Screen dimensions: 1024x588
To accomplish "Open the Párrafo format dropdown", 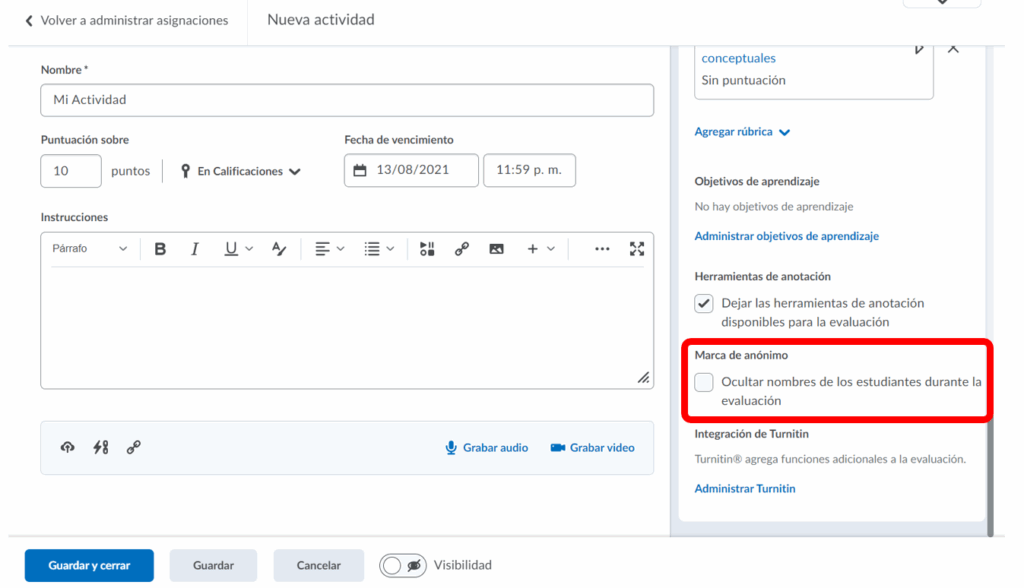I will (90, 249).
